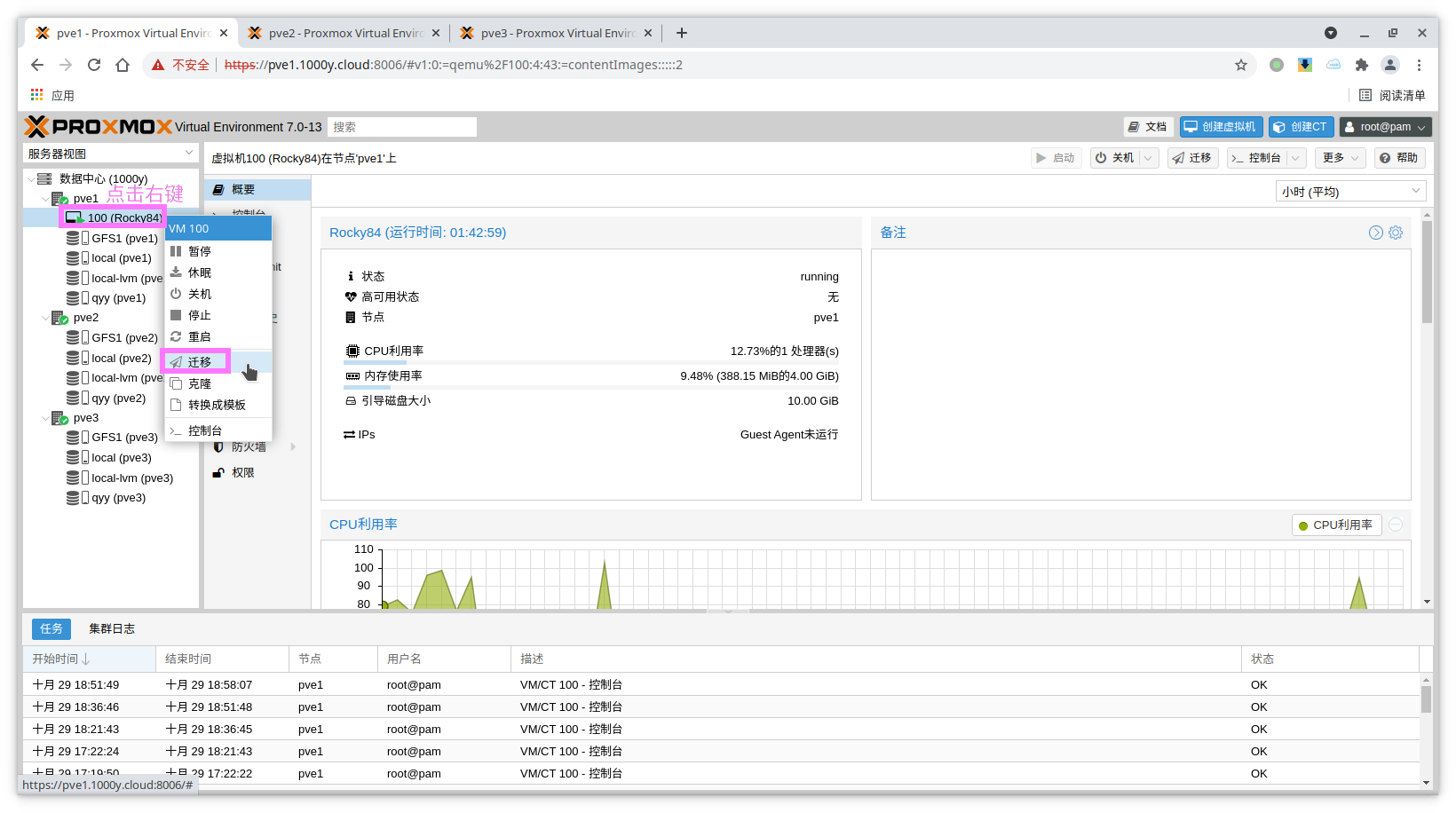This screenshot has height=813, width=1456.
Task: Click the Proxmox logo
Action: point(98,127)
